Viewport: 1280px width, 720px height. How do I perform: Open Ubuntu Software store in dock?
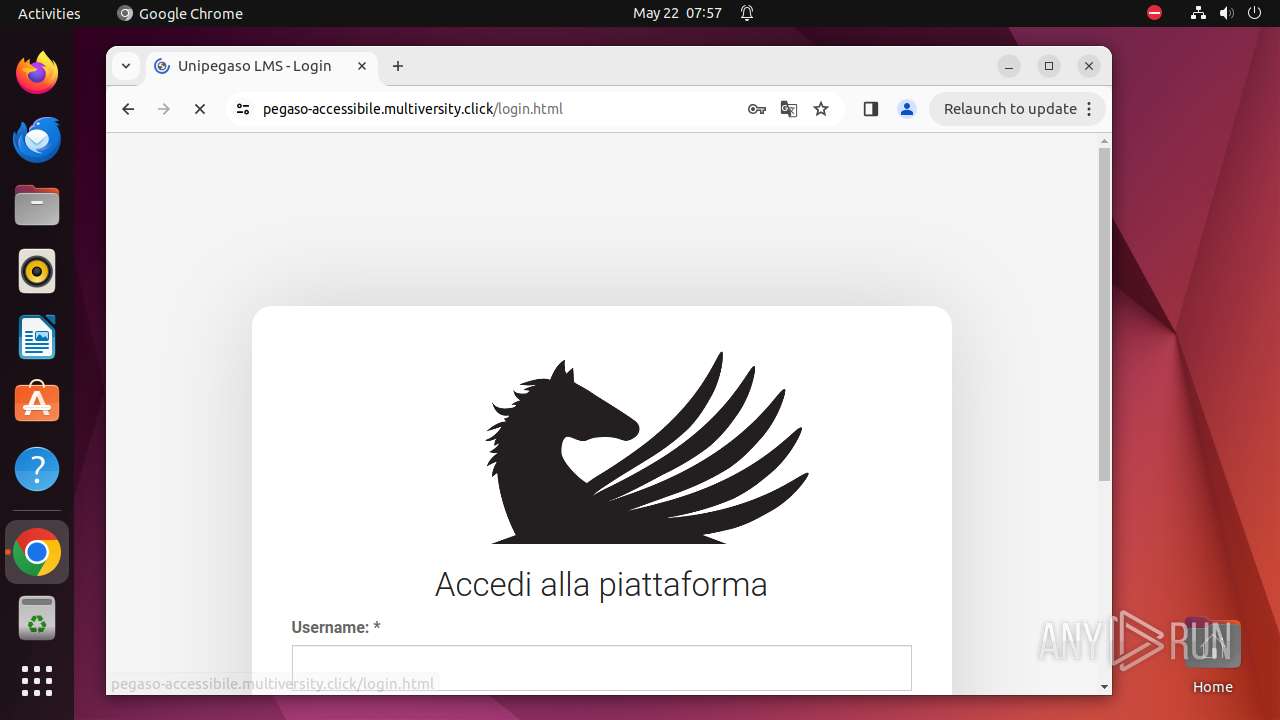coord(37,403)
